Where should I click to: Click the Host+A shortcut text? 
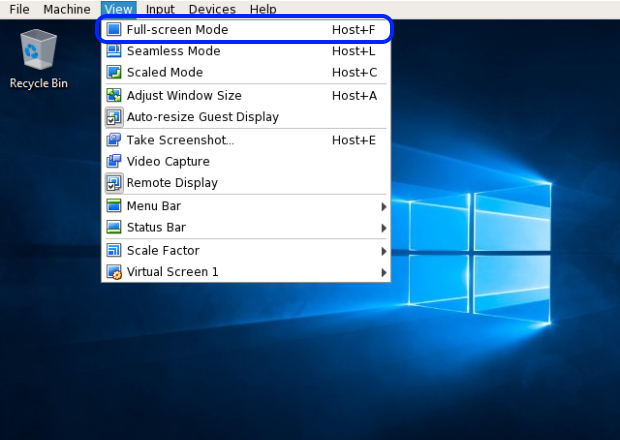tap(354, 96)
